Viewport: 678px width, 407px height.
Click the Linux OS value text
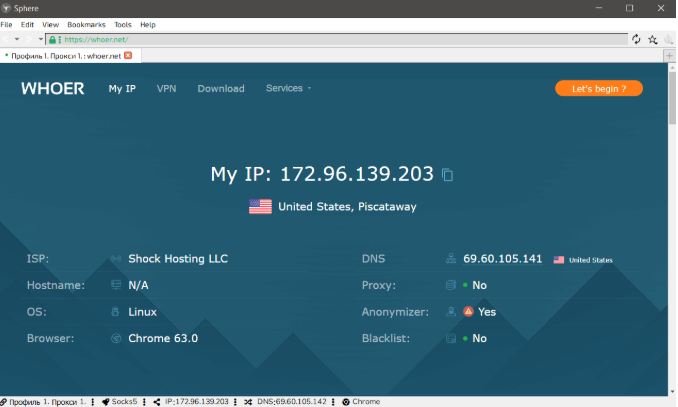tap(142, 312)
